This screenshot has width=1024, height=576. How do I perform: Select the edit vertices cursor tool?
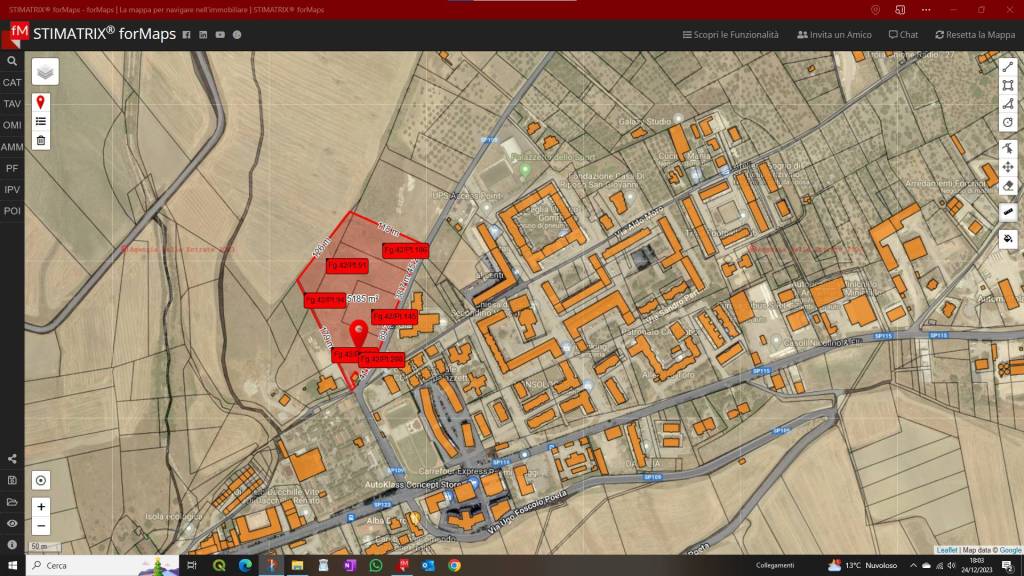1008,148
